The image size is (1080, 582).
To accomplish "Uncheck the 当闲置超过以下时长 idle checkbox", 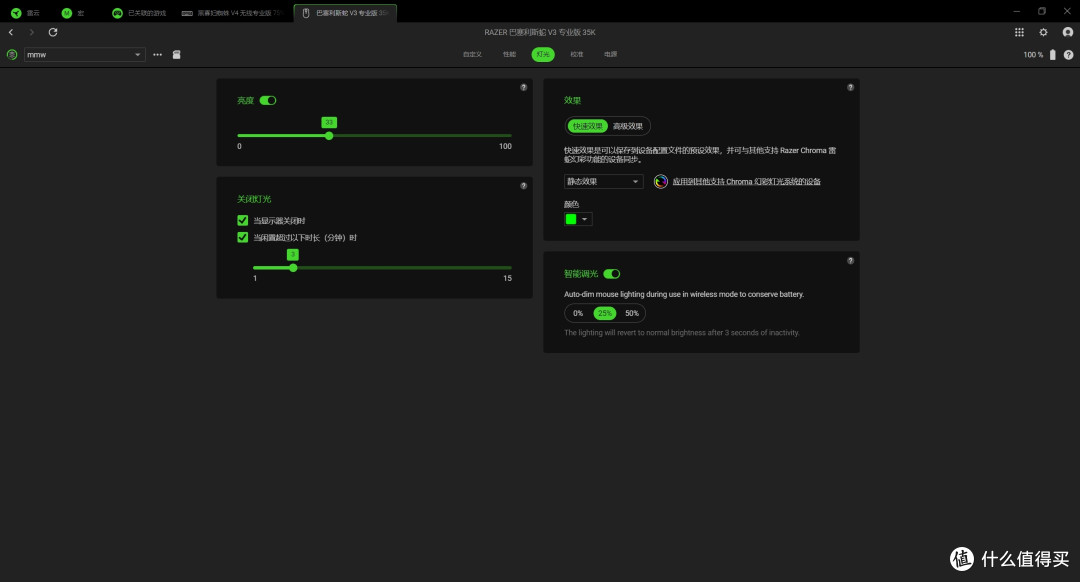I will click(x=242, y=238).
